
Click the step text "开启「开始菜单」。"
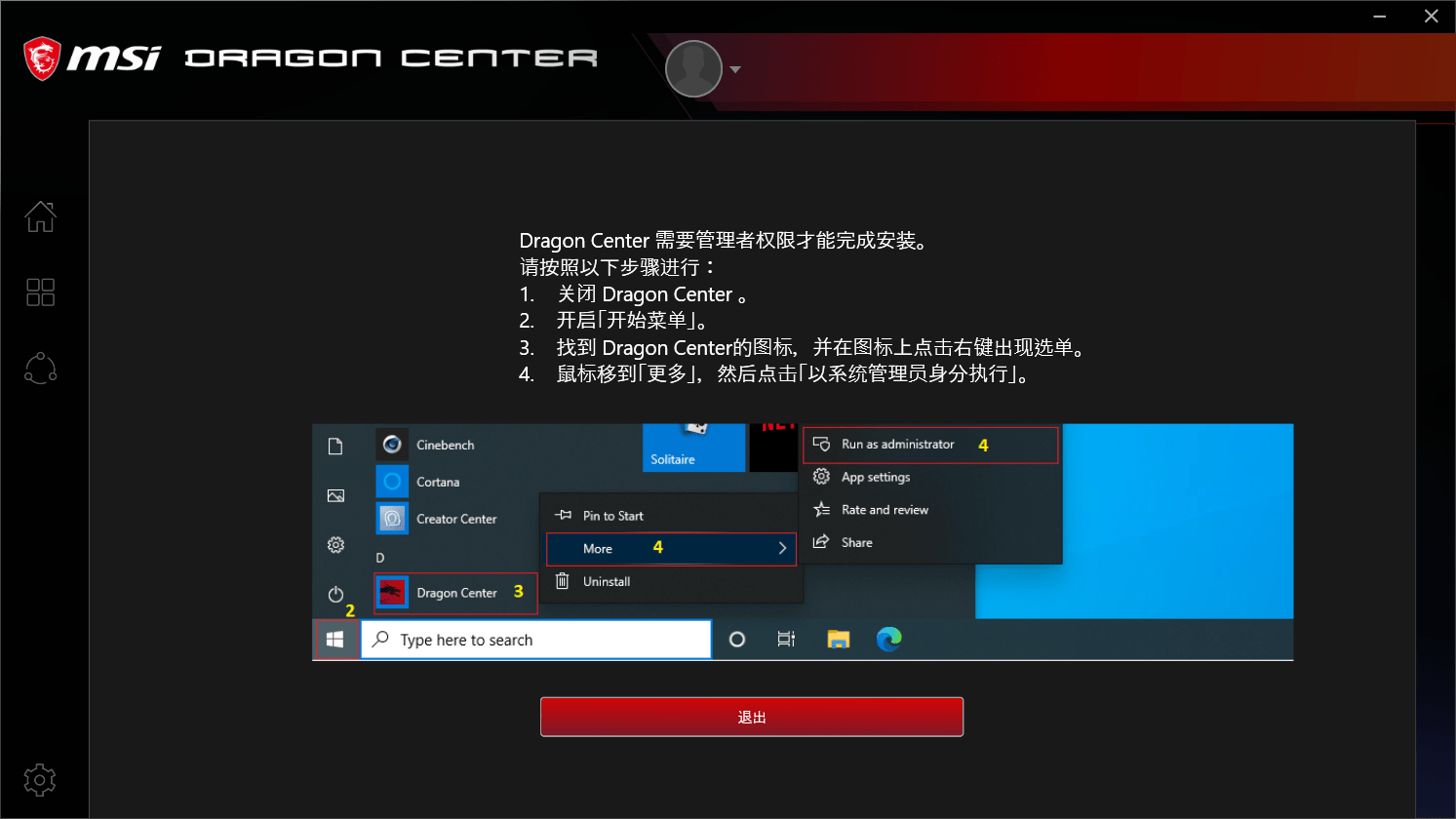634,321
